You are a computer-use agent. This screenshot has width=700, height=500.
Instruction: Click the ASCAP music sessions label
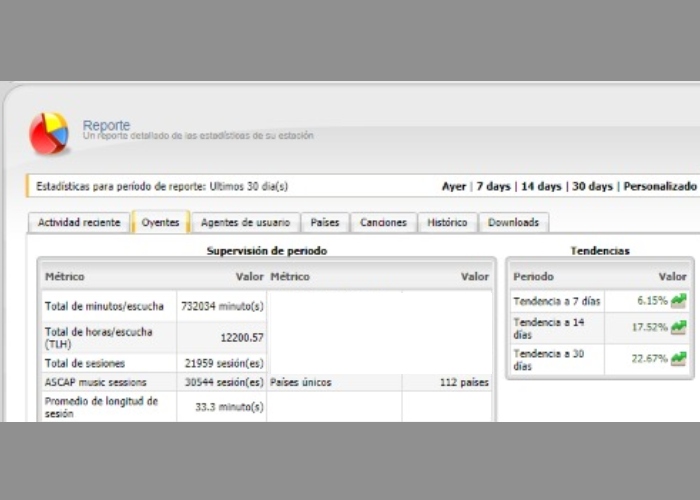point(95,382)
